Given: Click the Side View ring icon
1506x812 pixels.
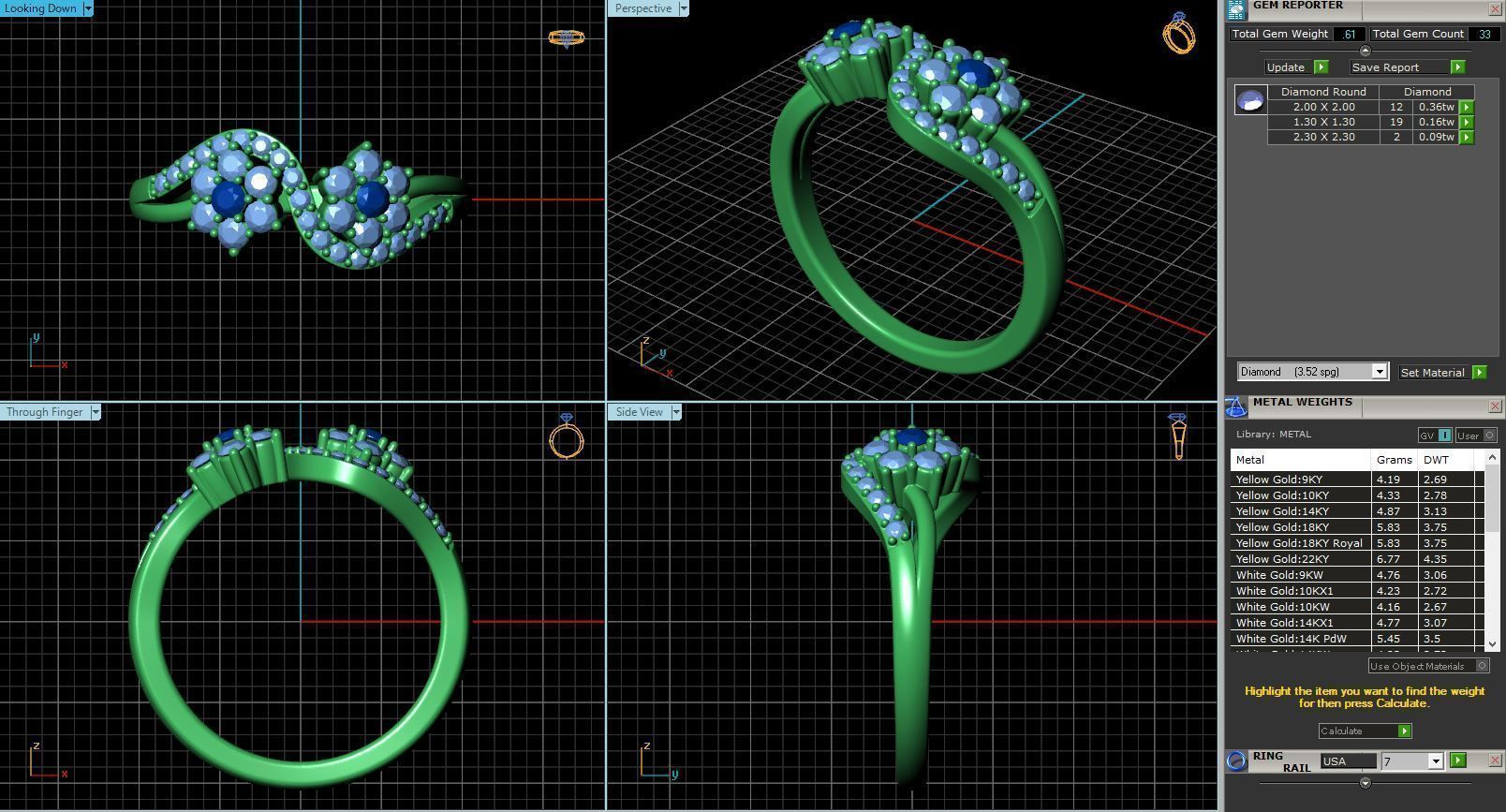Looking at the screenshot, I should (1178, 436).
